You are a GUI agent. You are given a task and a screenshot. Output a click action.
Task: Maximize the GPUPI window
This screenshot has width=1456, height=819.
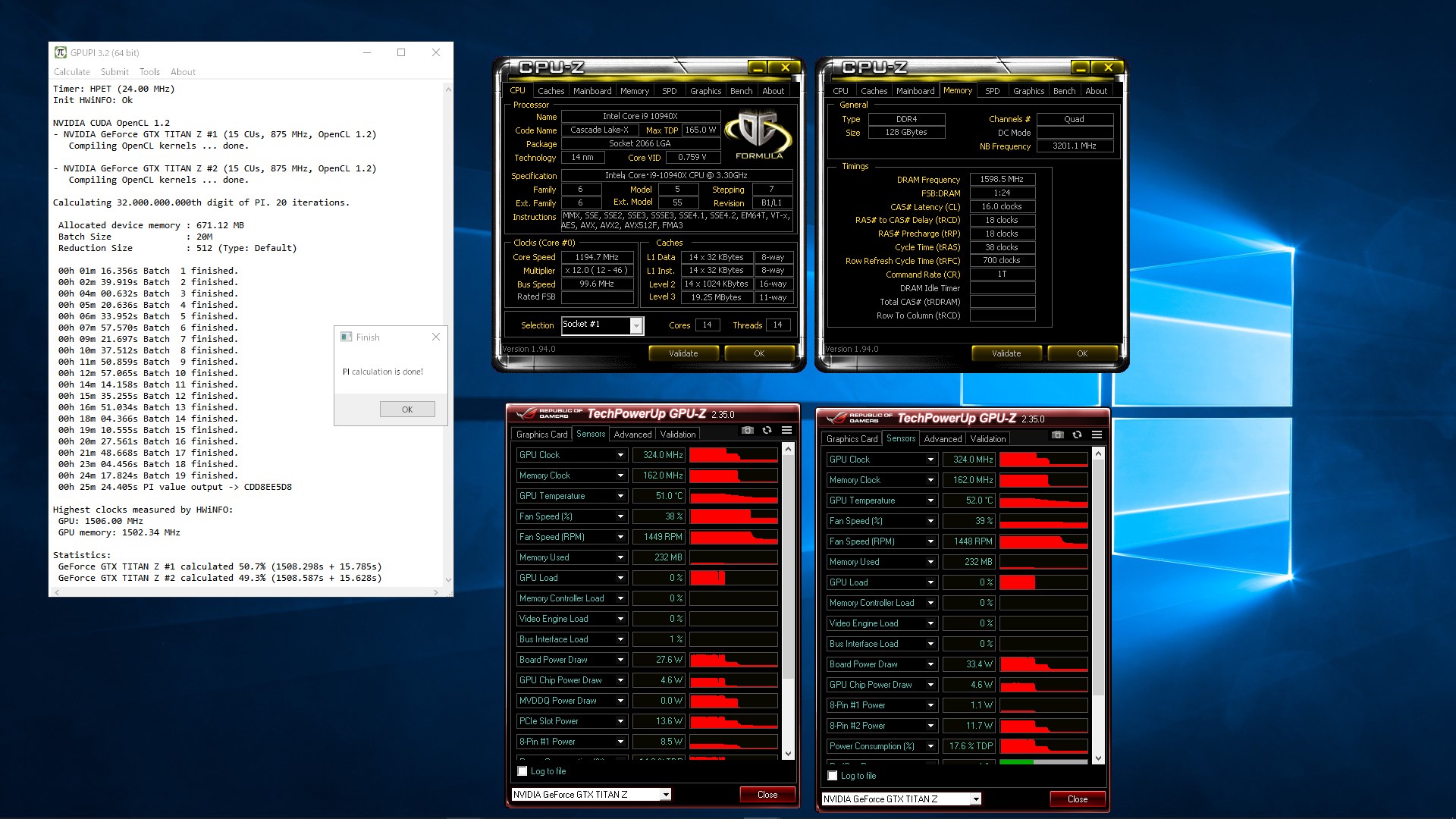(401, 52)
